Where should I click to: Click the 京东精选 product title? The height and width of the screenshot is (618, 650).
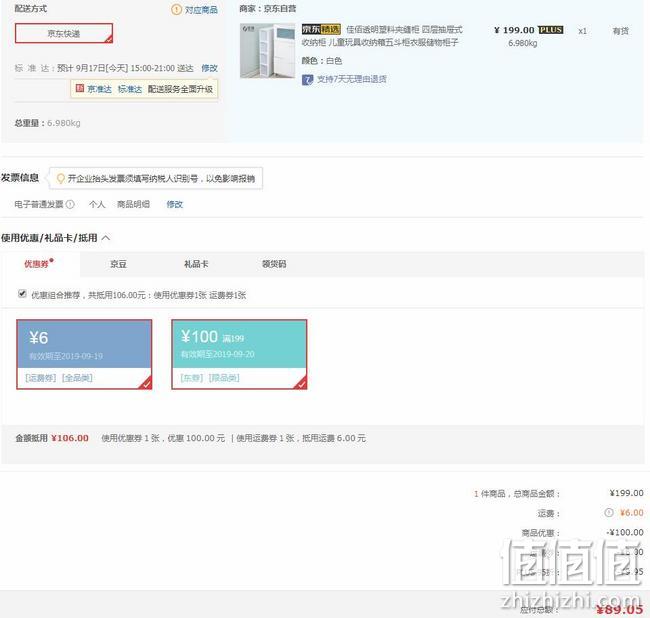coord(382,36)
